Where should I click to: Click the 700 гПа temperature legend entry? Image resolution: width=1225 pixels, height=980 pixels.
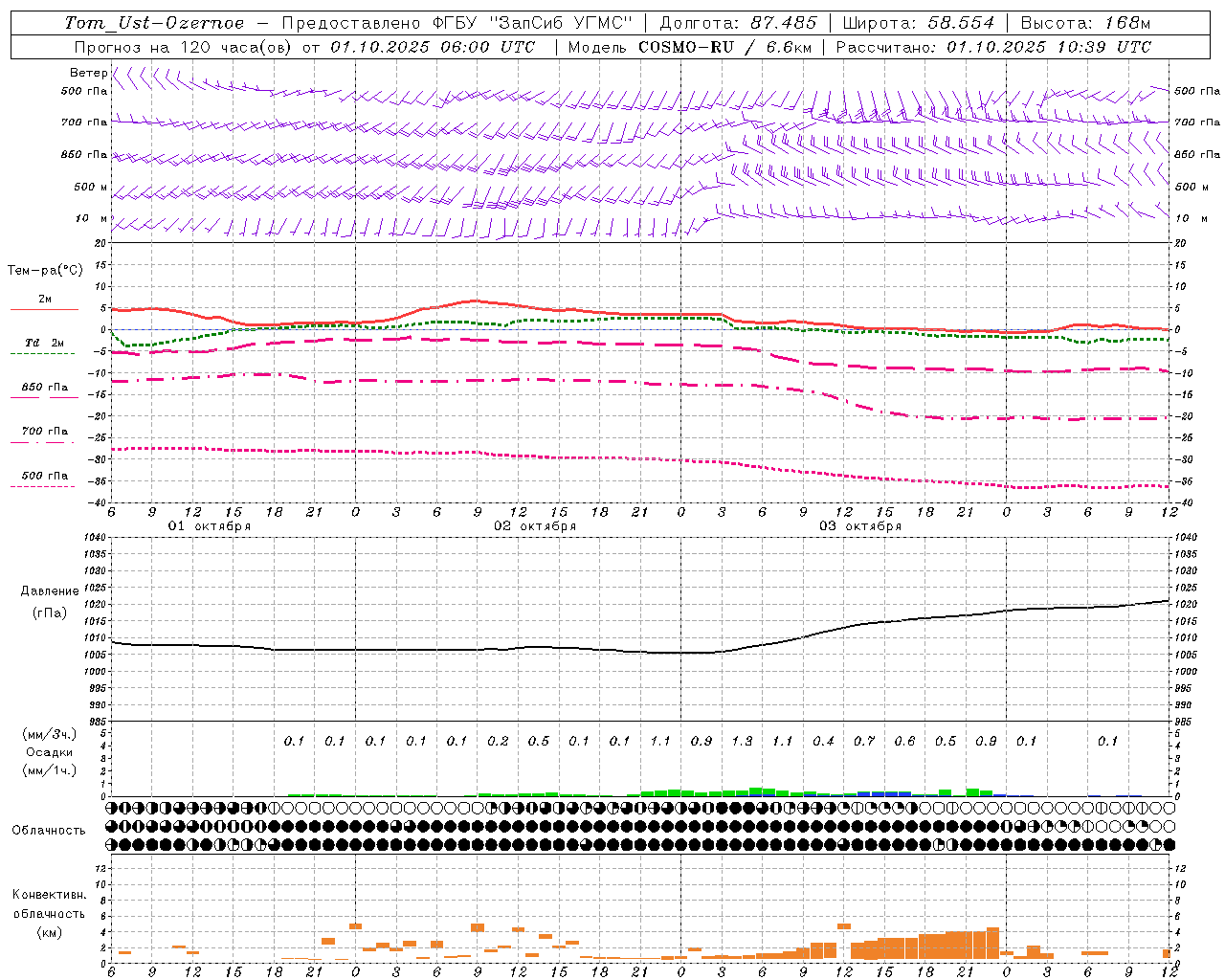(45, 432)
